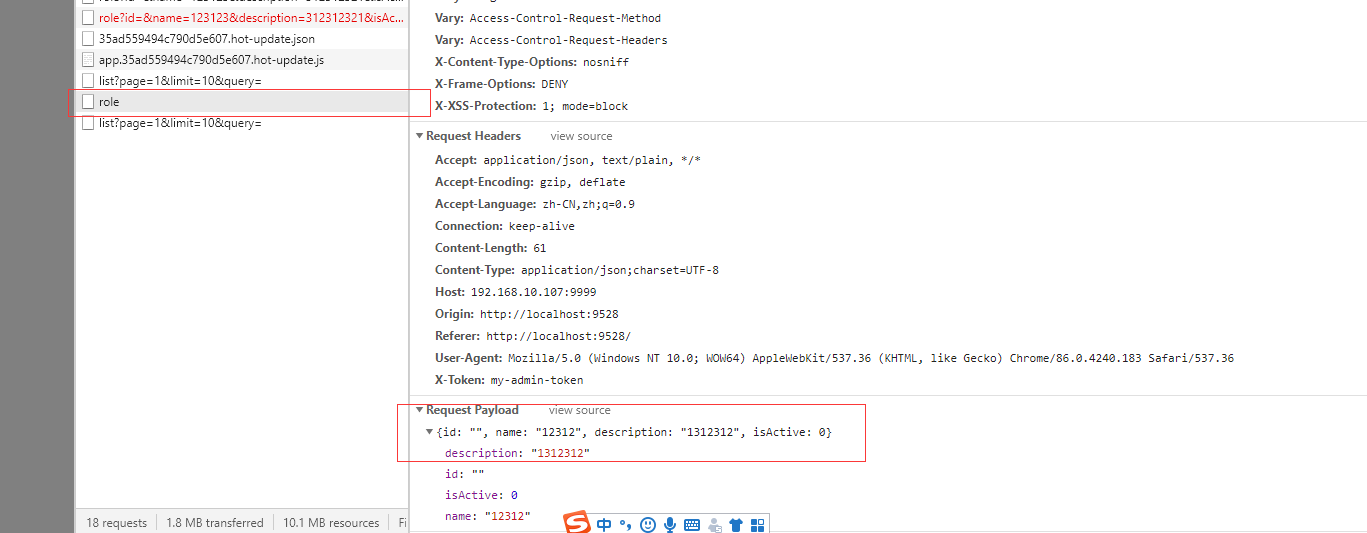Open the Sogou skin shirt icon
The height and width of the screenshot is (533, 1367).
736,524
